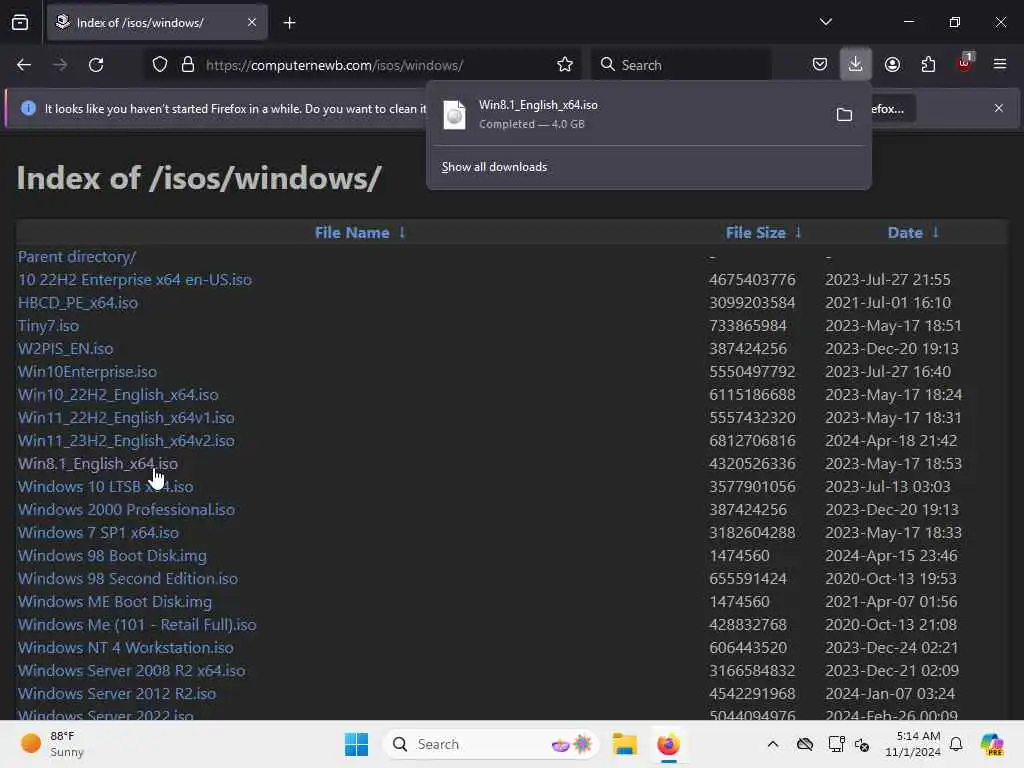Open a new tab with plus button
1024x768 pixels.
[289, 23]
